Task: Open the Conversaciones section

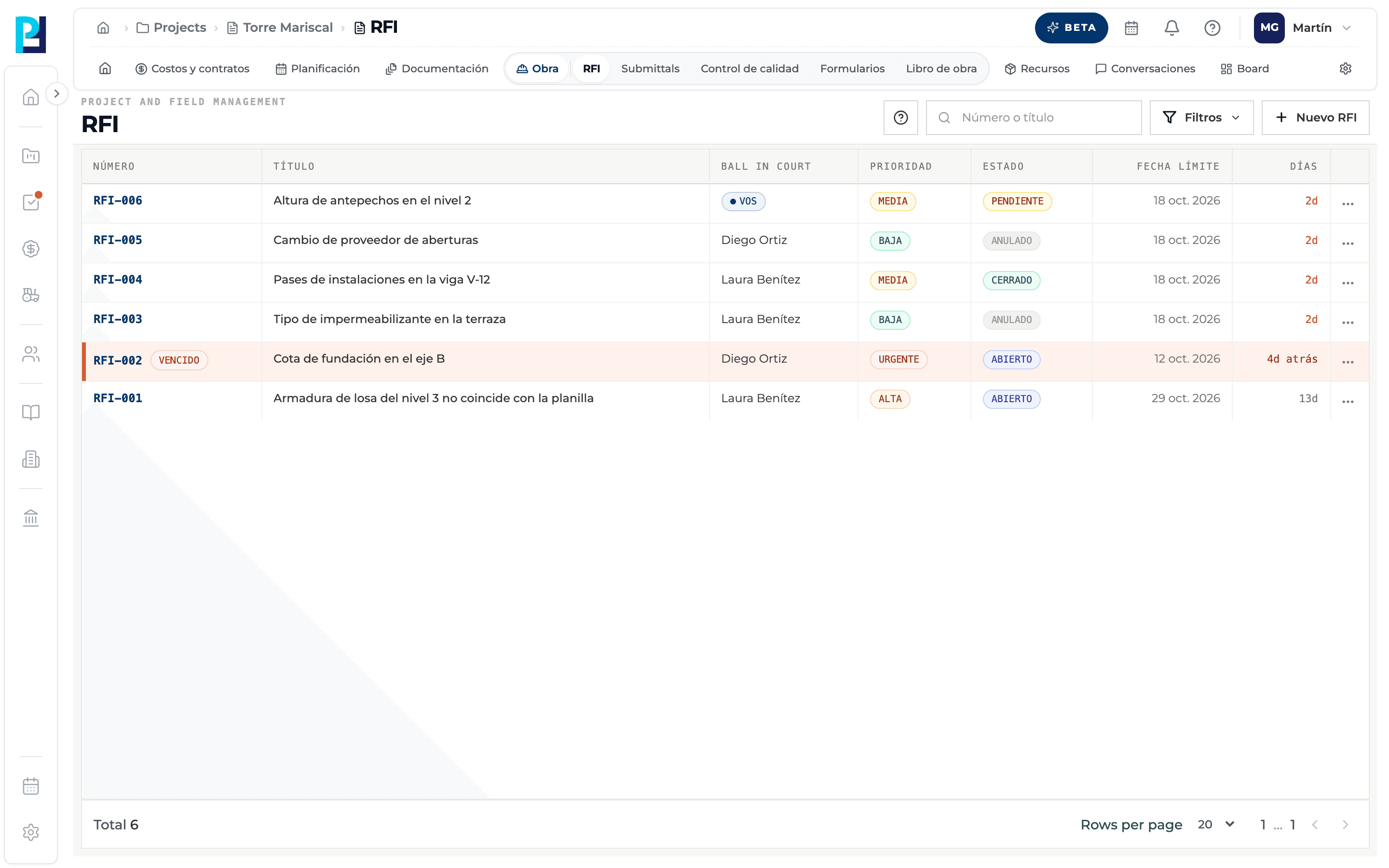Action: [x=1144, y=69]
